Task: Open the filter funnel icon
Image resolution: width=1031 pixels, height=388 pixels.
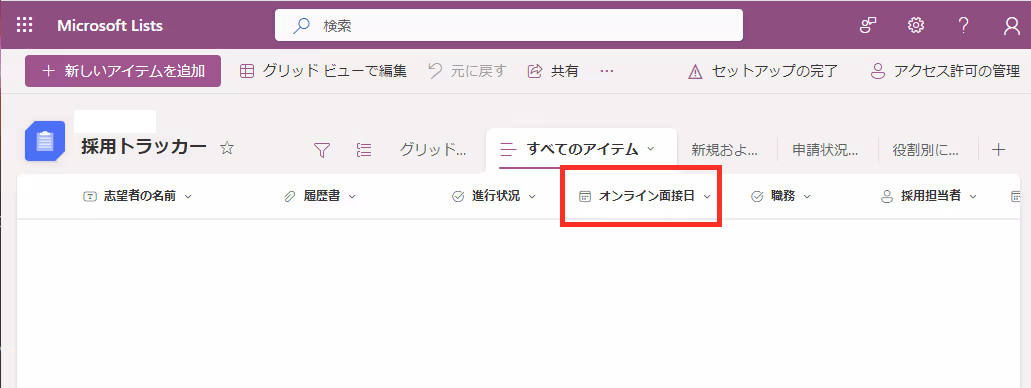Action: point(322,150)
